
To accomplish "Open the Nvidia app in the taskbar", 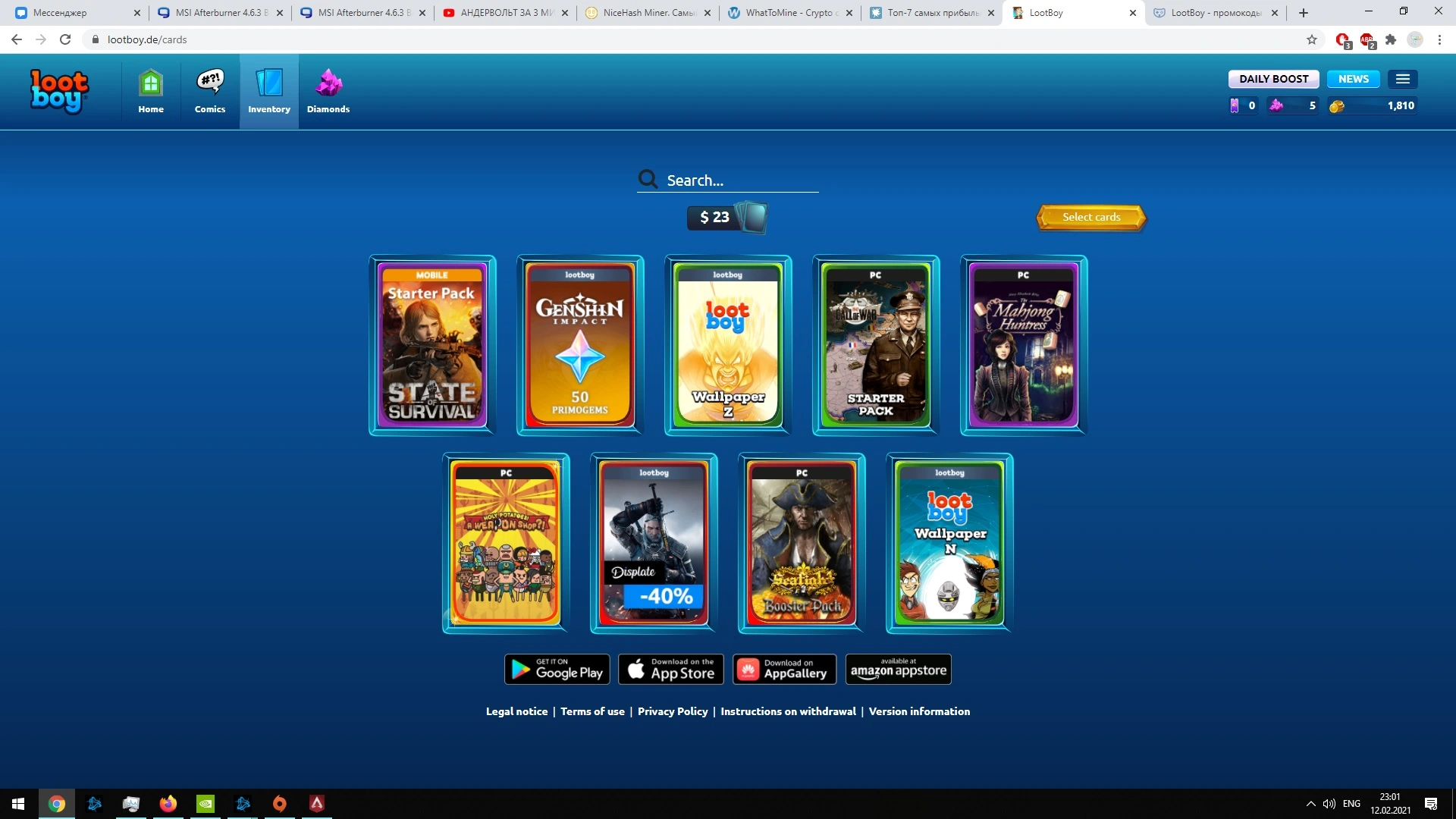I will pos(206,804).
